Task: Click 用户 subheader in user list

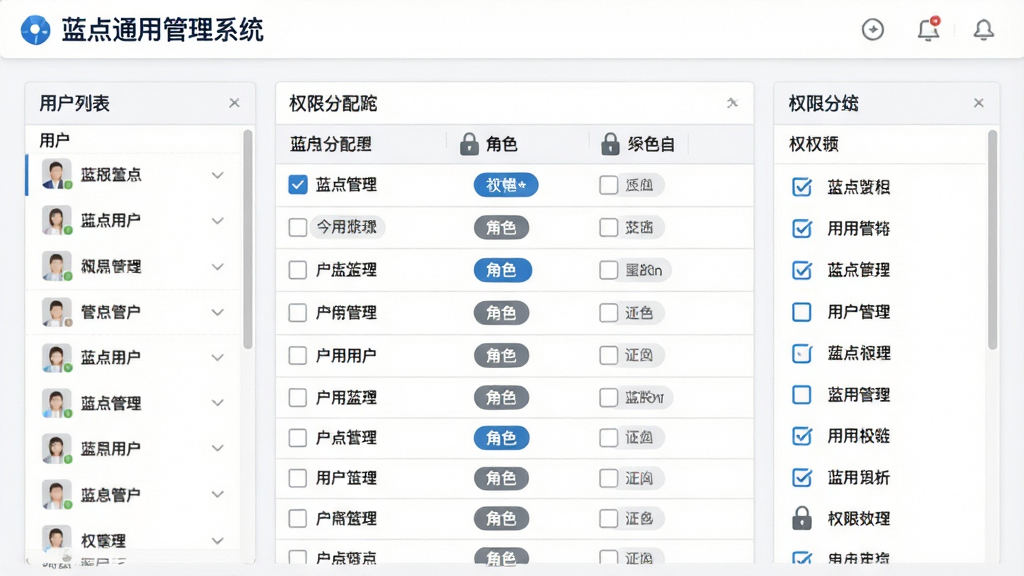Action: click(54, 140)
